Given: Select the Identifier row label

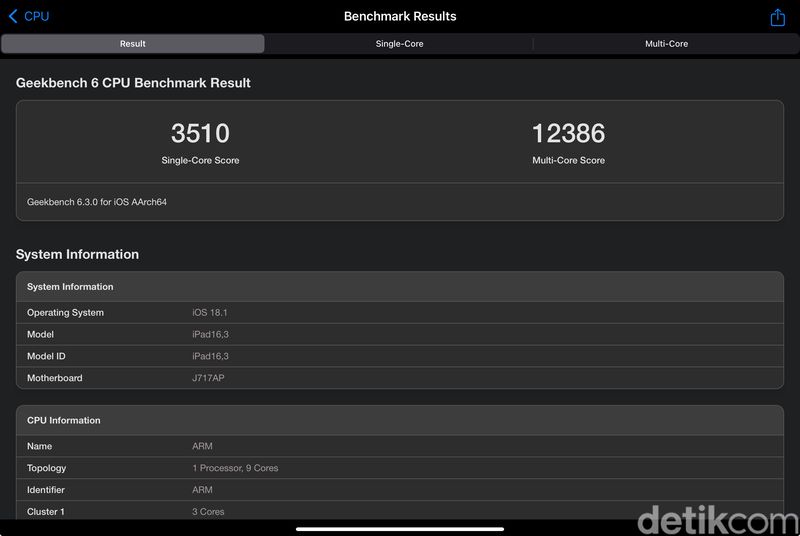Looking at the screenshot, I should [45, 490].
